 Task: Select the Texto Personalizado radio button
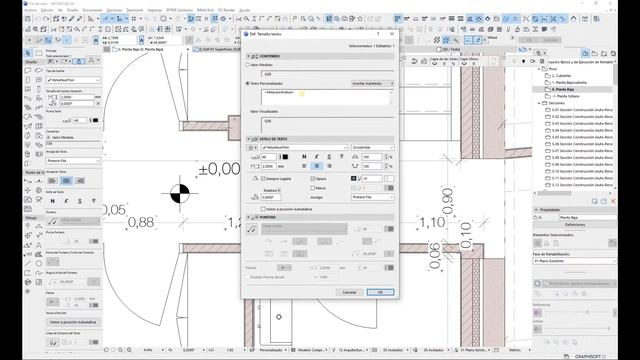click(x=247, y=83)
